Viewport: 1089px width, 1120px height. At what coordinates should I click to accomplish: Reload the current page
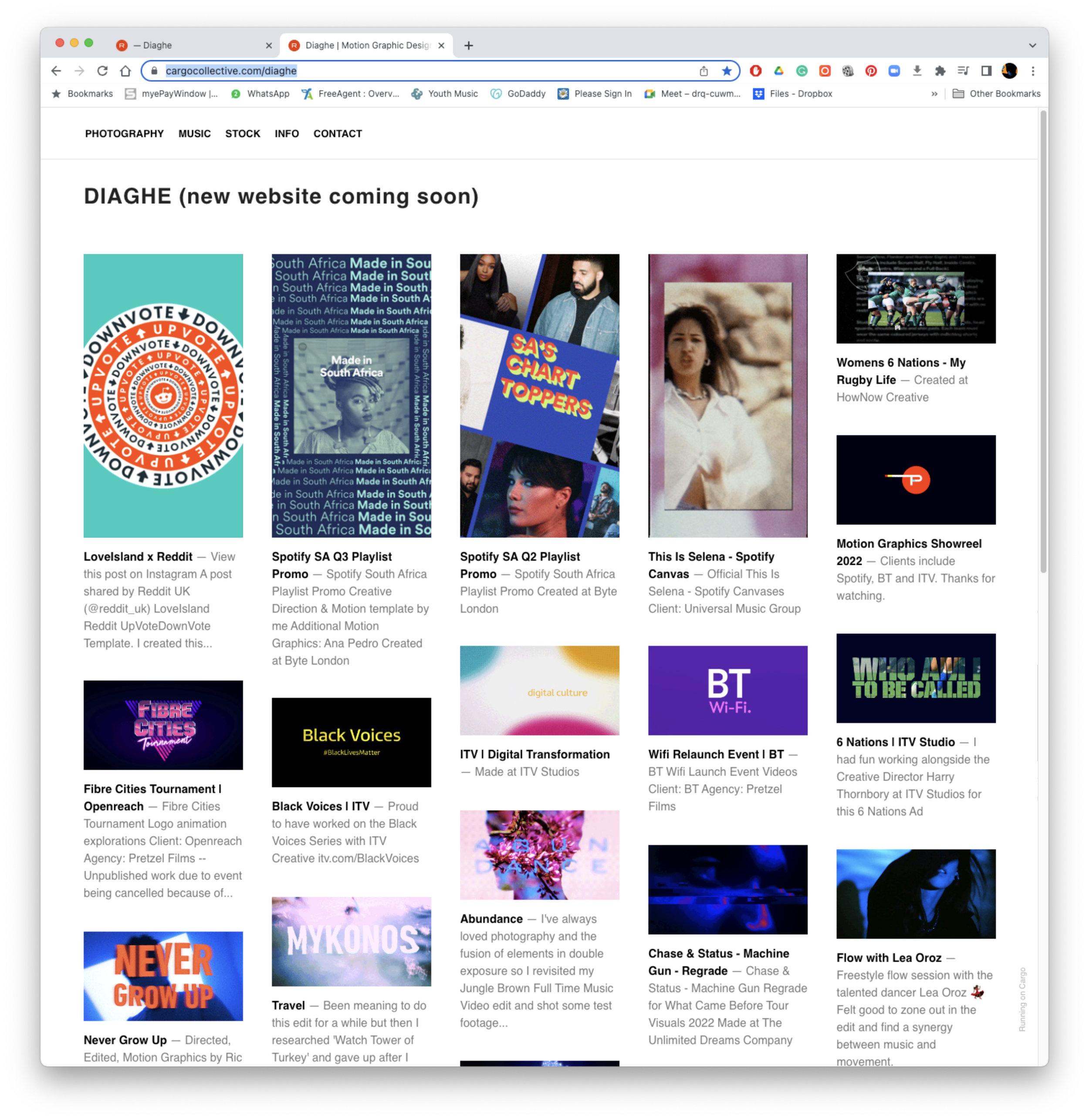tap(102, 71)
